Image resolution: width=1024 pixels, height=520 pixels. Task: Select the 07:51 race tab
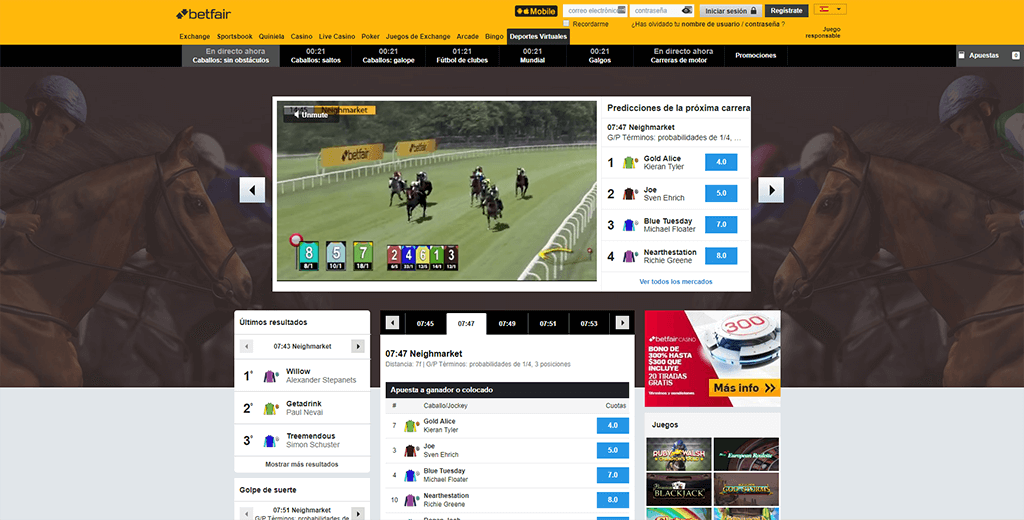pyautogui.click(x=548, y=323)
